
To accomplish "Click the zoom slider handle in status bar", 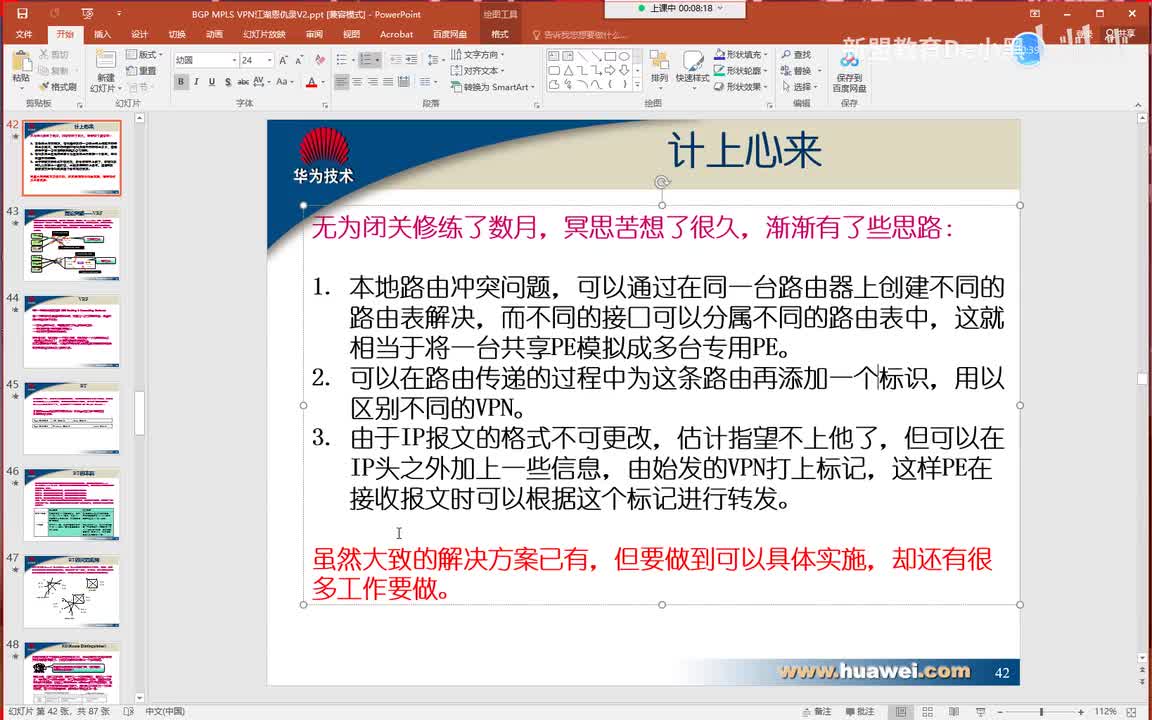I will click(1041, 711).
